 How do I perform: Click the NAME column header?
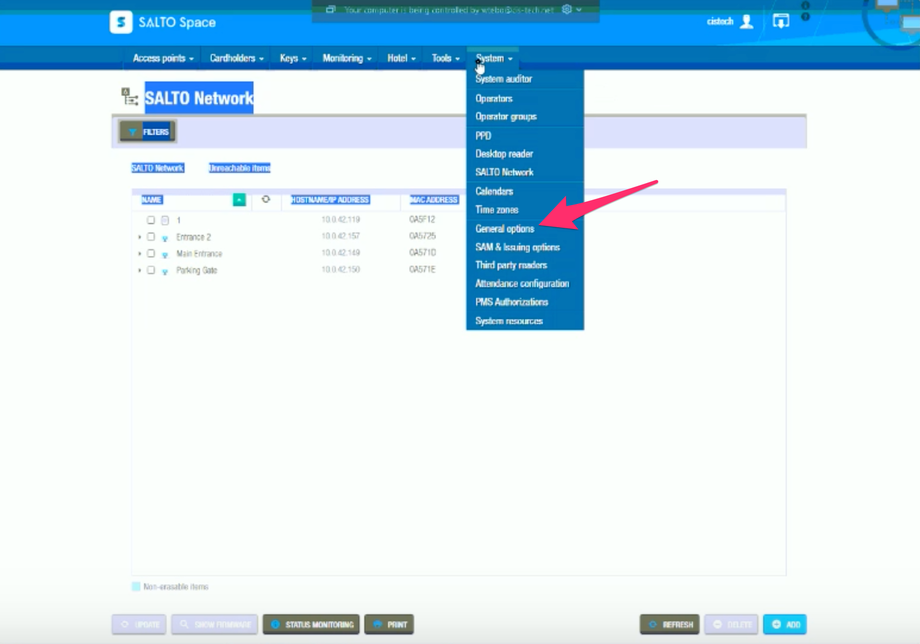coord(151,200)
